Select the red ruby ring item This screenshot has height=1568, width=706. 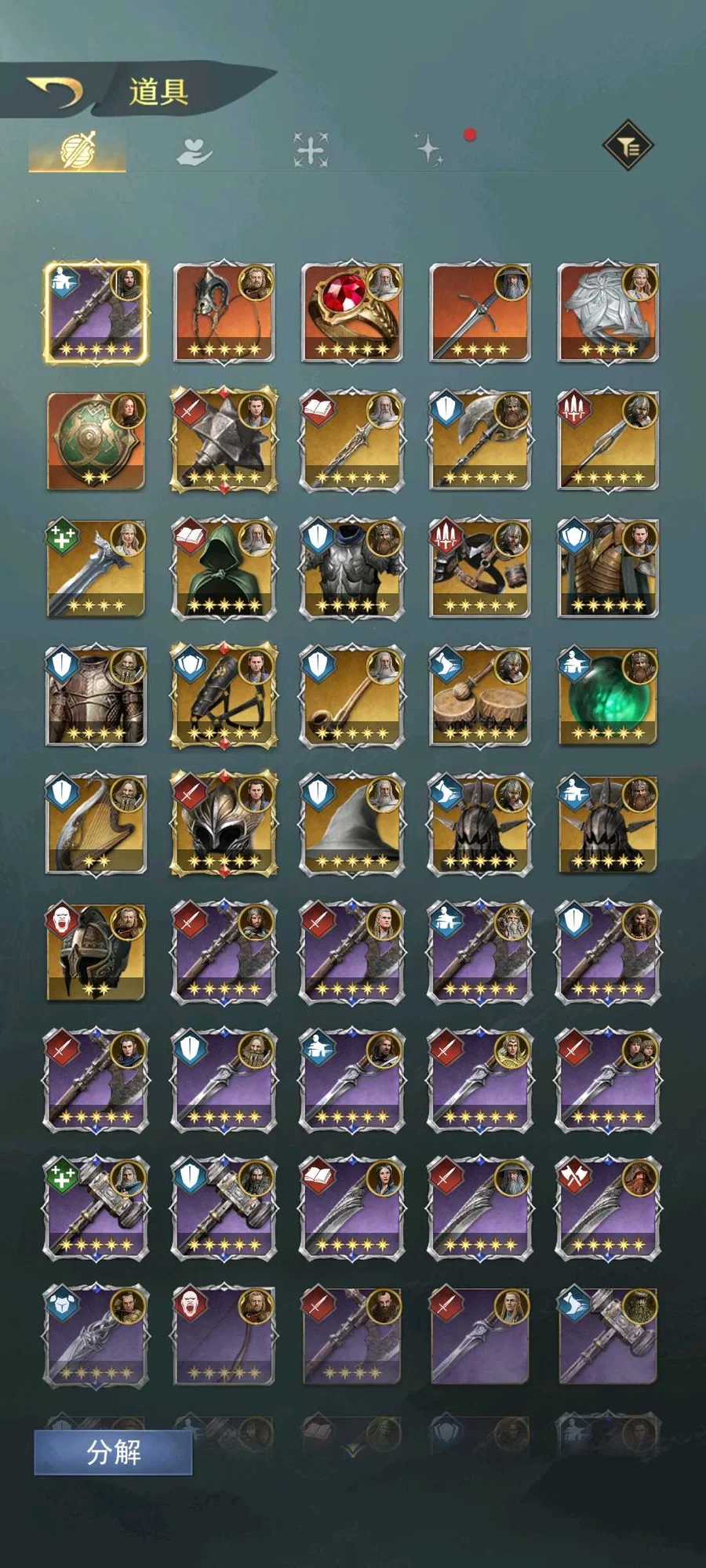352,313
